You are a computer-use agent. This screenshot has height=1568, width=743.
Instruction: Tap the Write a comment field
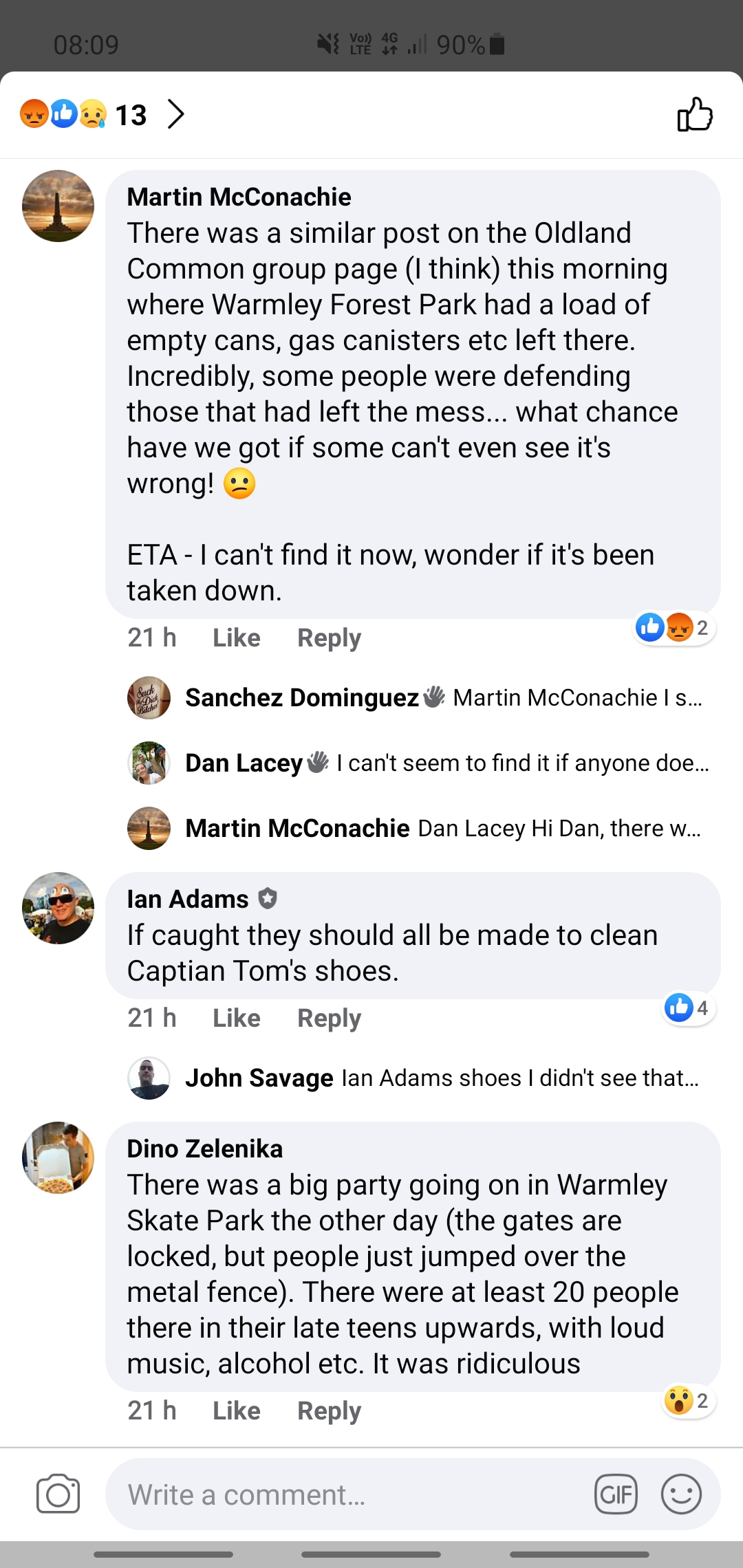coord(344,1494)
